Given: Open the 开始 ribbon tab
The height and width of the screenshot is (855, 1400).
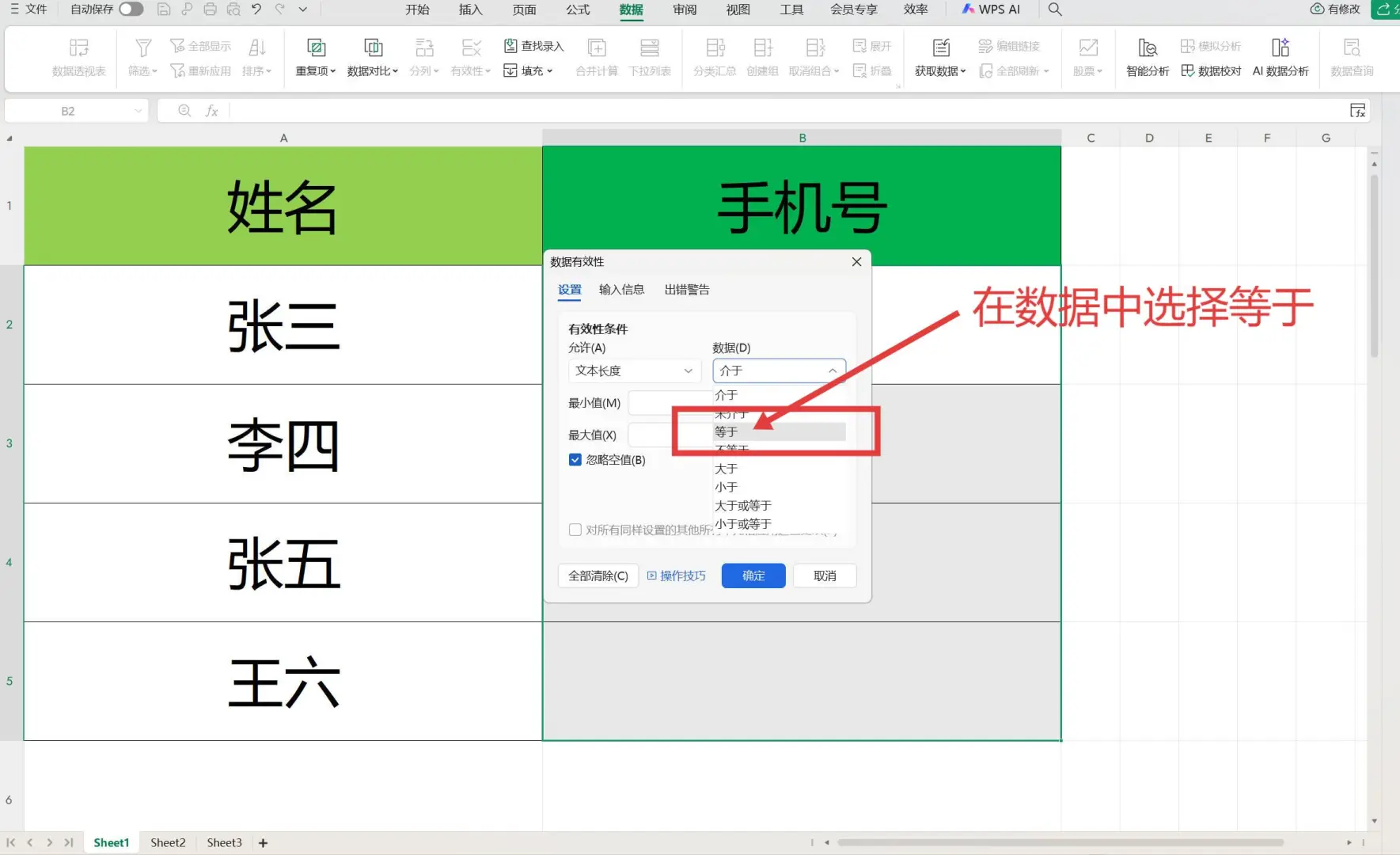Looking at the screenshot, I should [x=417, y=9].
